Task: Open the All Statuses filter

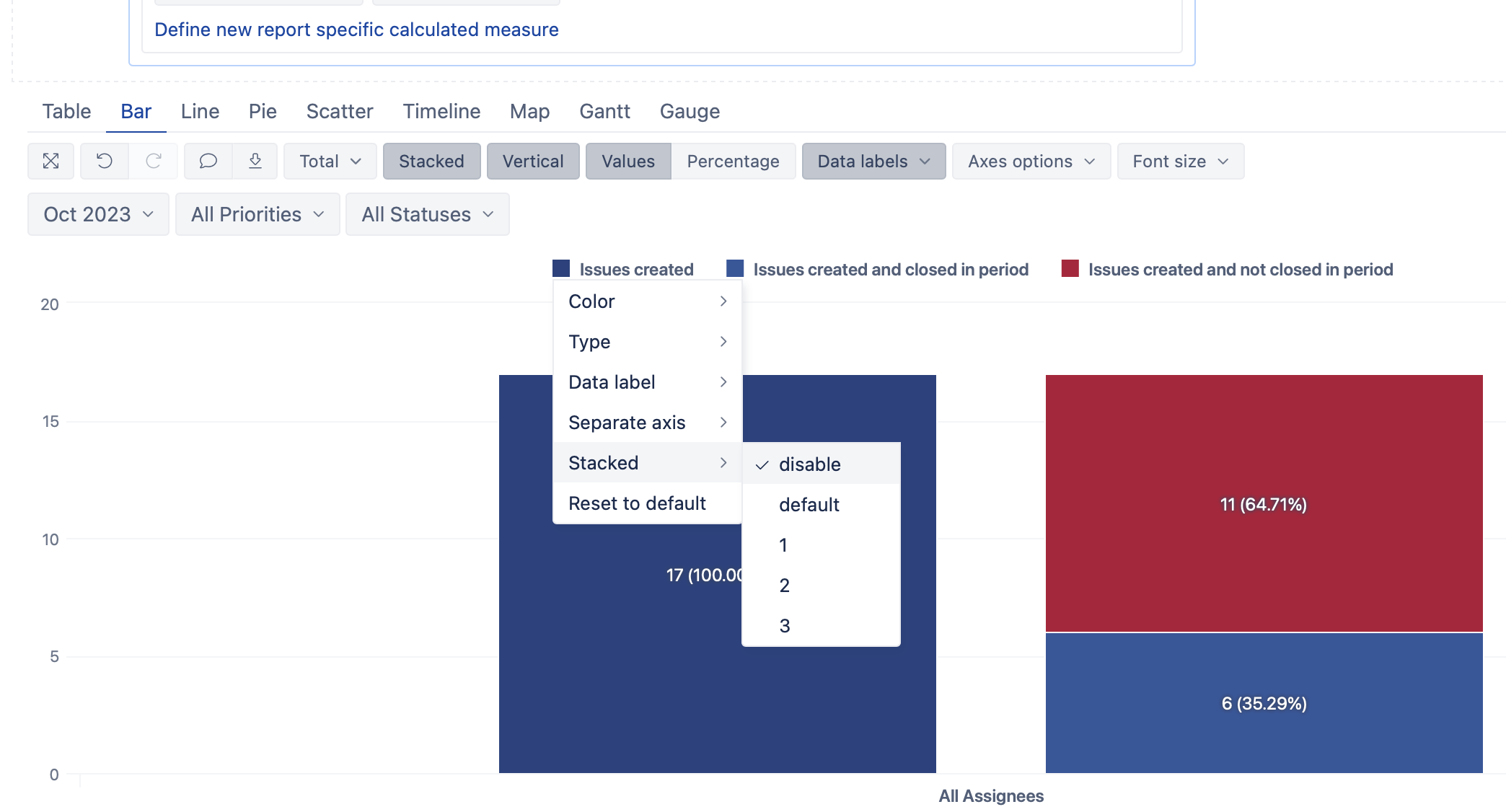Action: [x=427, y=213]
